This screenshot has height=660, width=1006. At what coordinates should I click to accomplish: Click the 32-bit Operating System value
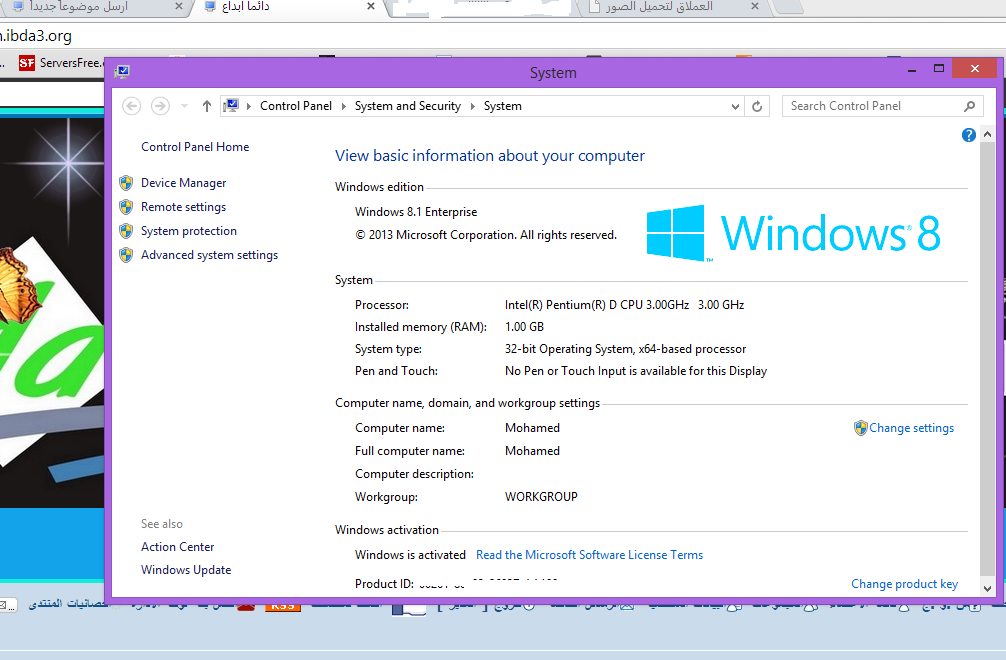625,349
